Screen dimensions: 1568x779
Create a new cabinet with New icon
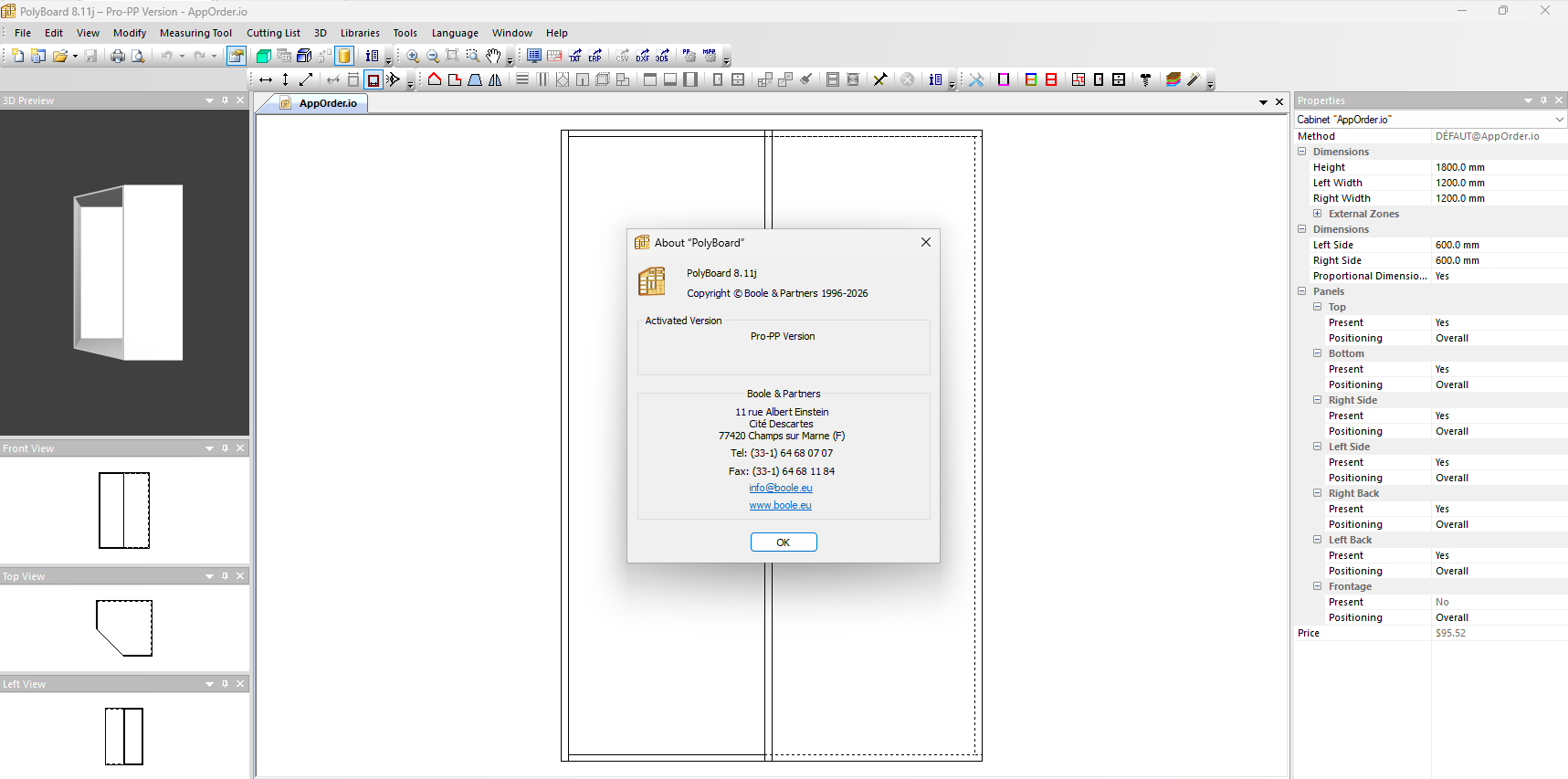point(17,56)
